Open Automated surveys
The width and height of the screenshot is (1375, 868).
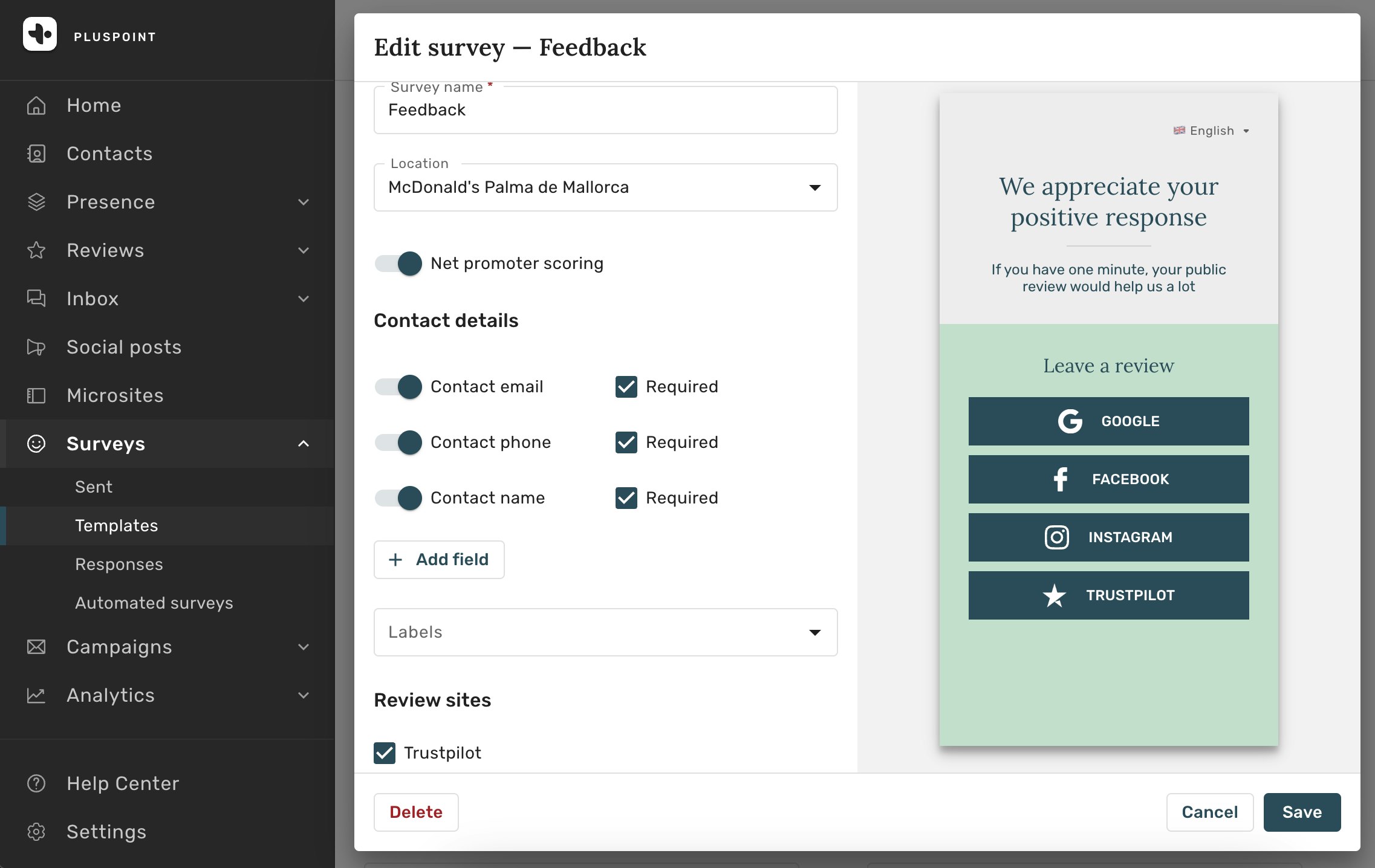click(x=154, y=603)
